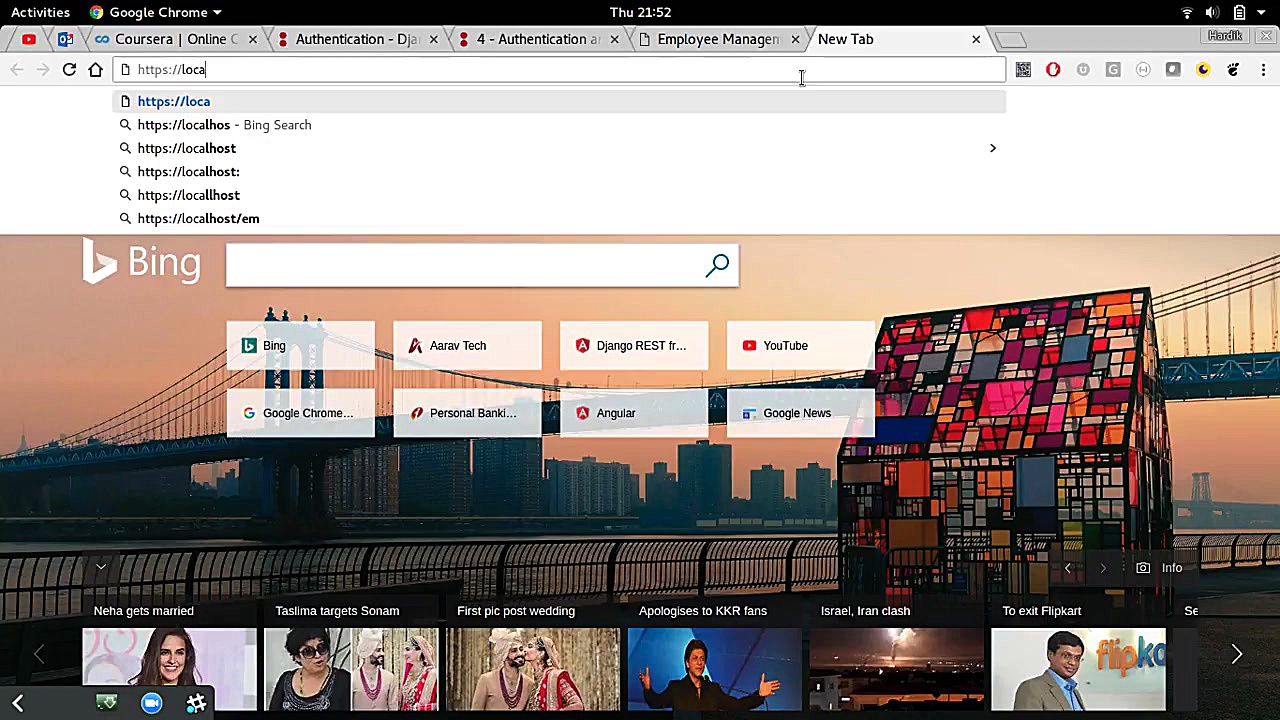The width and height of the screenshot is (1280, 720).
Task: Advance the news carousel to the right
Action: pyautogui.click(x=1237, y=654)
